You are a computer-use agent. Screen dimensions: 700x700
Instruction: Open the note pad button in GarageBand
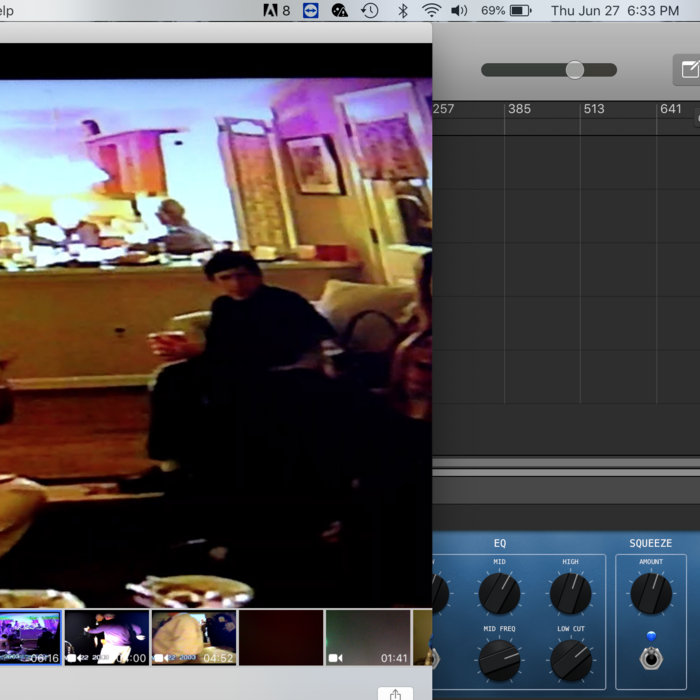click(x=687, y=70)
